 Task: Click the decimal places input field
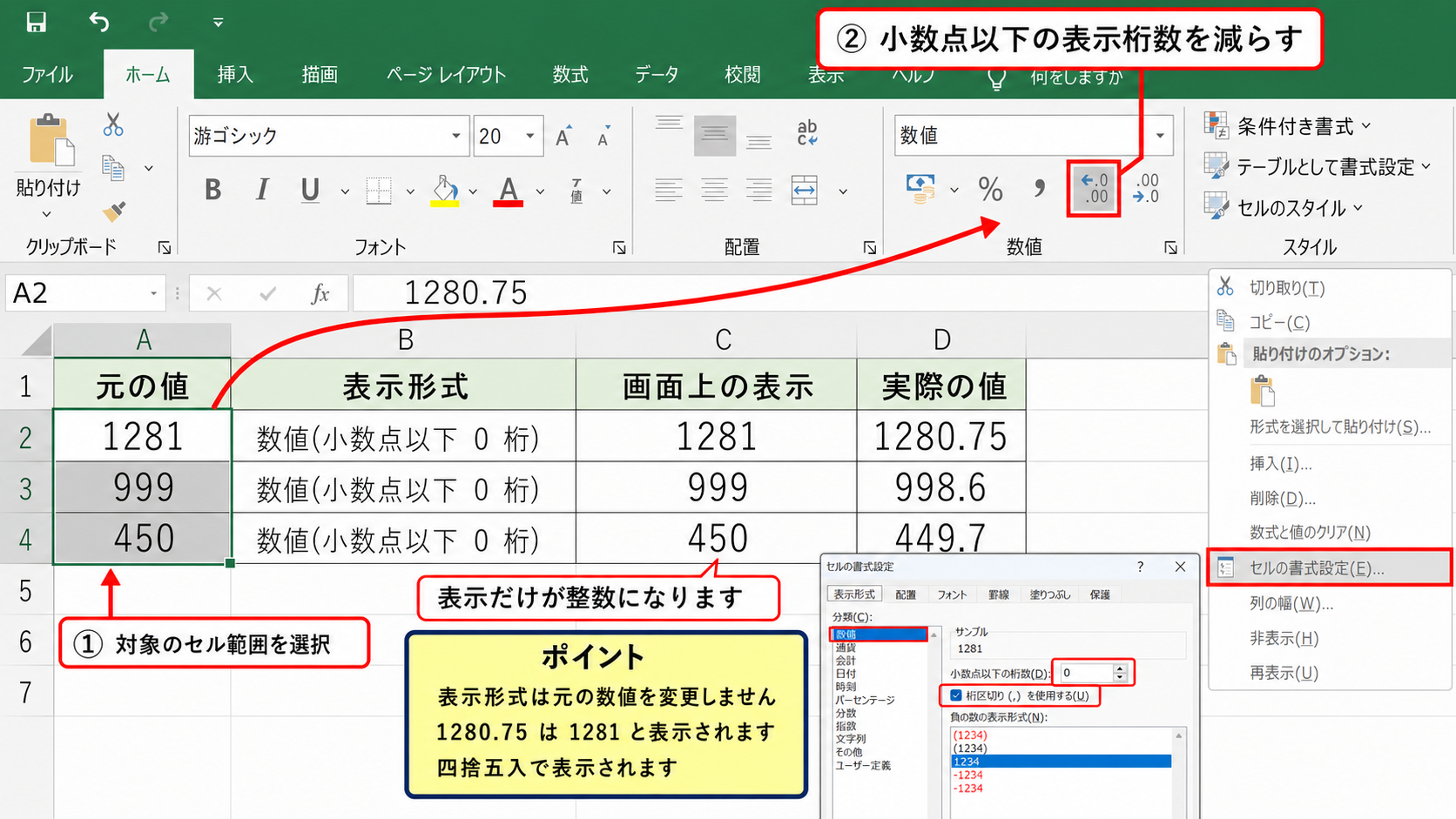click(x=1086, y=673)
